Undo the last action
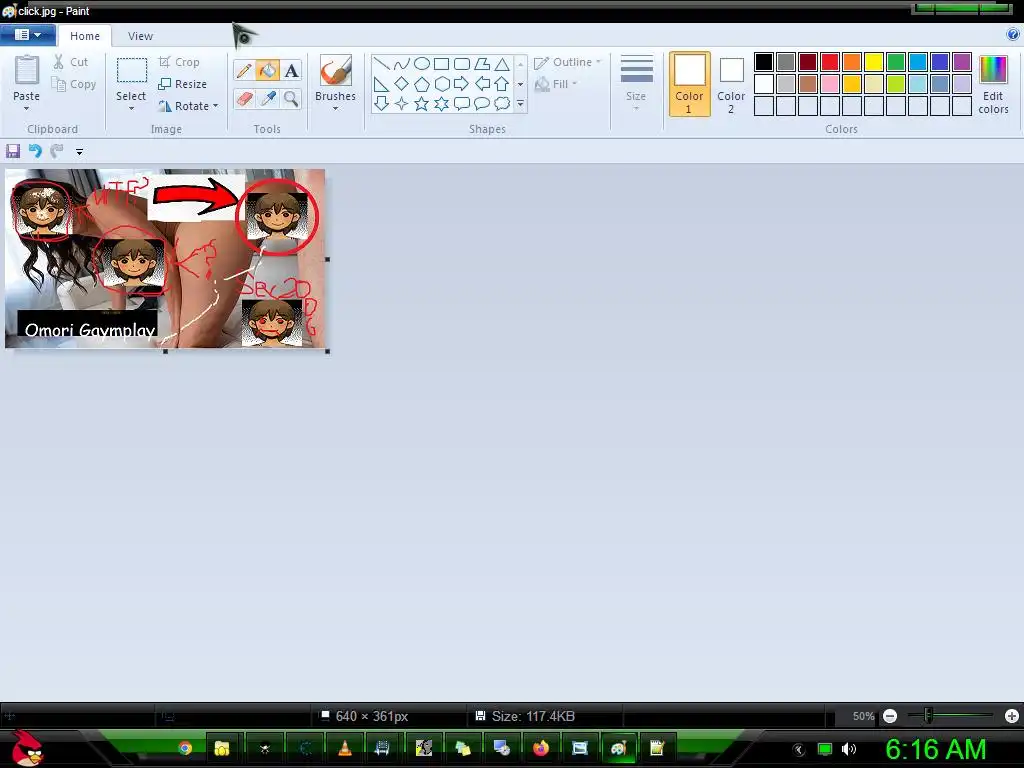Screen dimensions: 1024x768 click(x=35, y=152)
